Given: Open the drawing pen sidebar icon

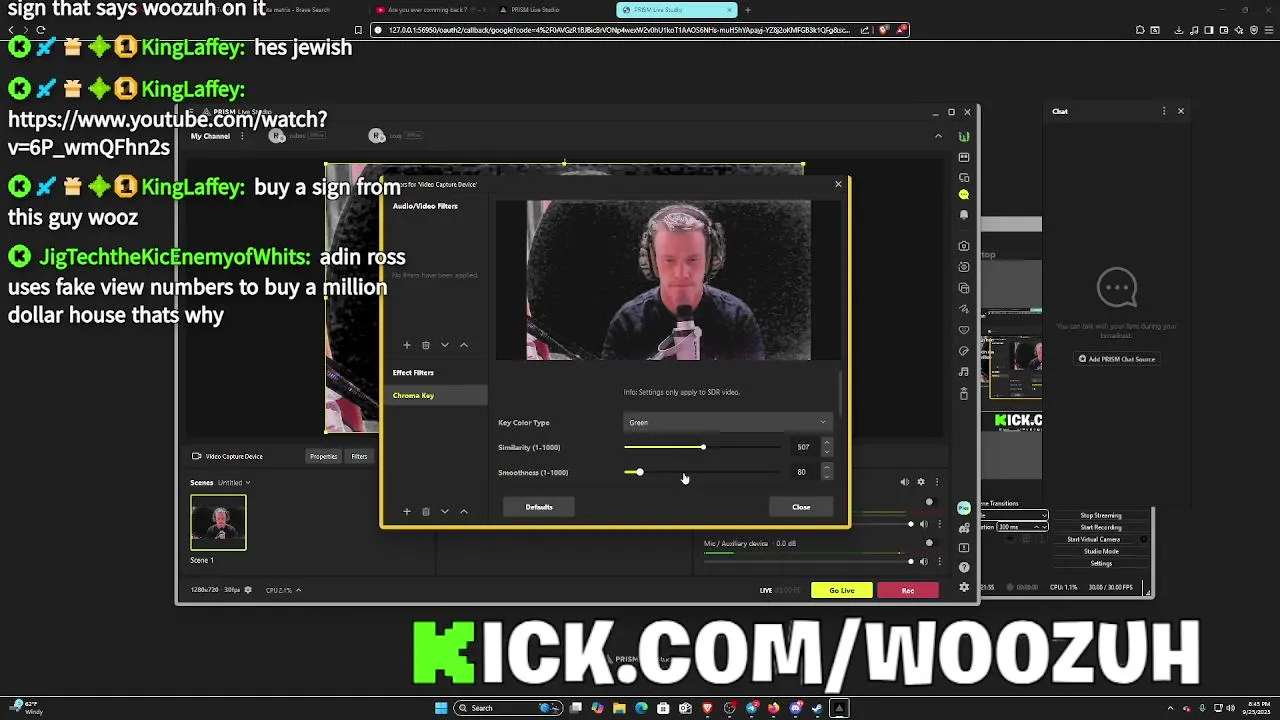Looking at the screenshot, I should coord(964,309).
